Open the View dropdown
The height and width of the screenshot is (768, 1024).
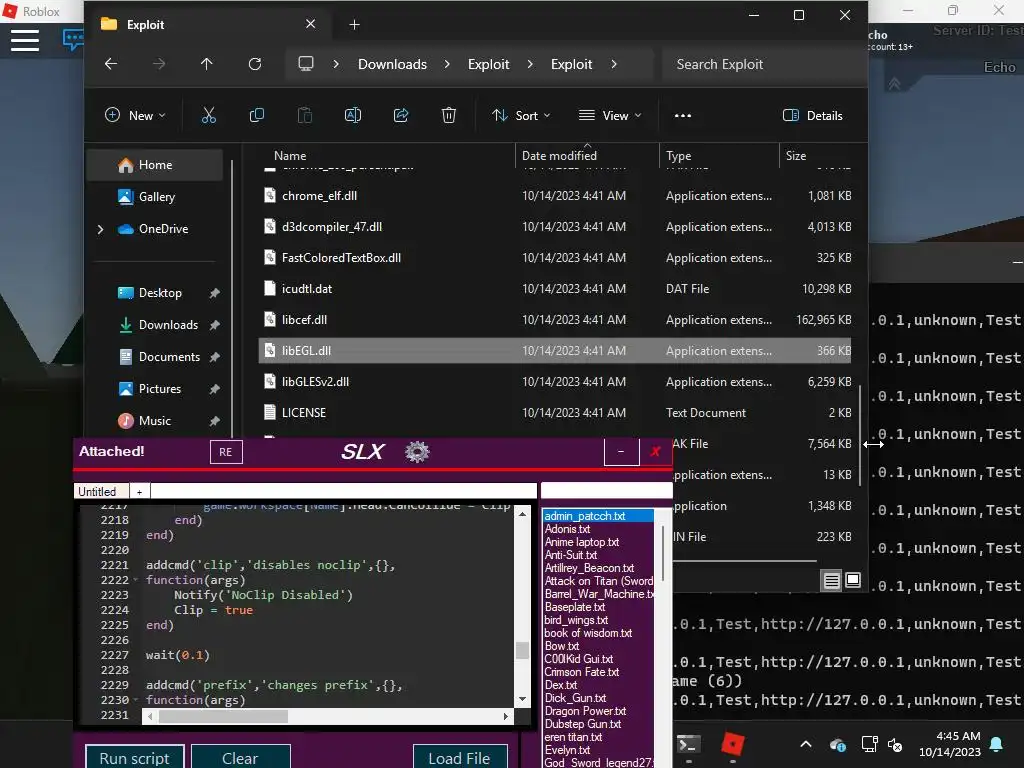[x=611, y=116]
